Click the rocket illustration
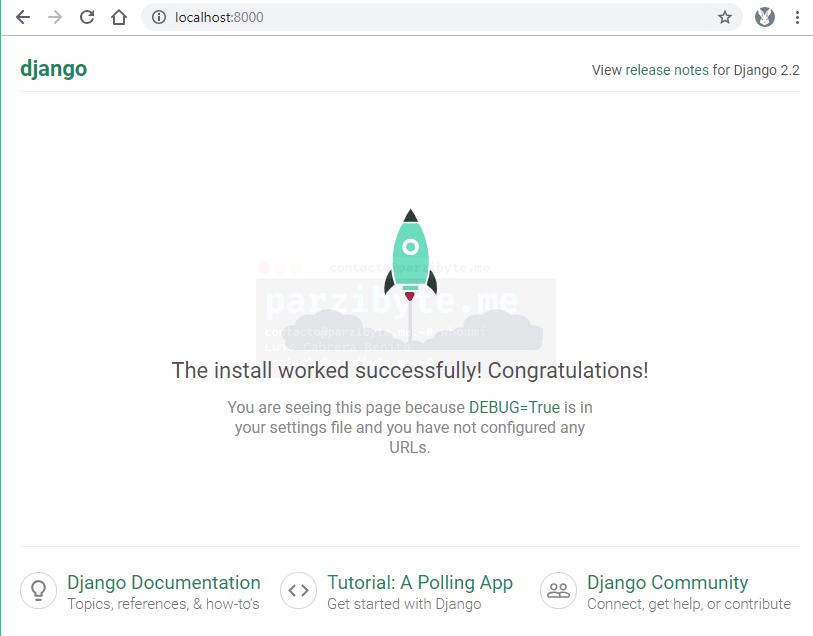This screenshot has width=813, height=636. 410,255
